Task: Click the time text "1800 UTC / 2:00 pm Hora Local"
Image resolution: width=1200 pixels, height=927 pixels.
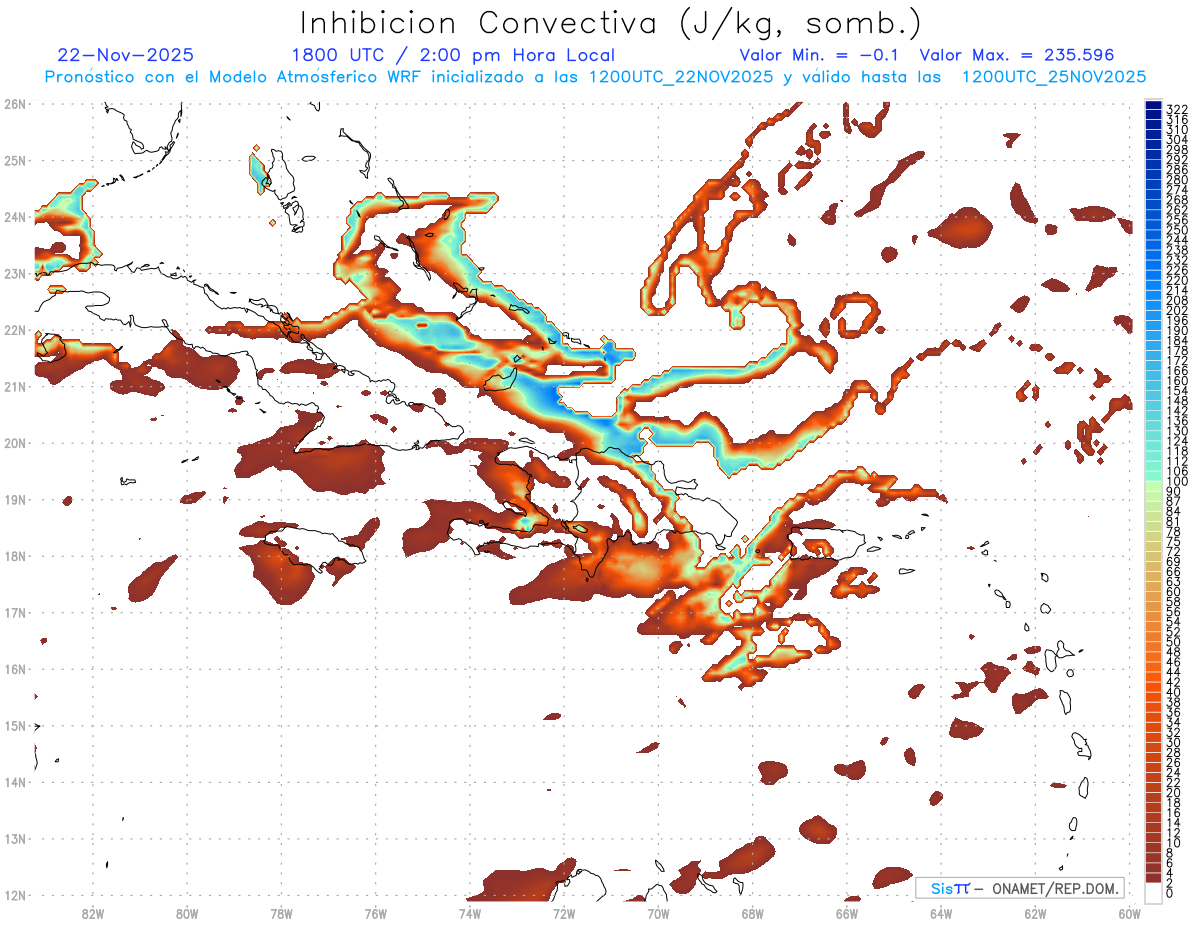Action: coord(453,55)
